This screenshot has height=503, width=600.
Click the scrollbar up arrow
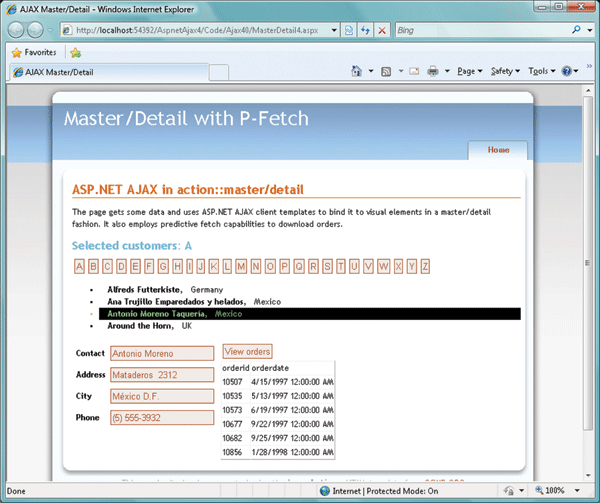pos(587,90)
